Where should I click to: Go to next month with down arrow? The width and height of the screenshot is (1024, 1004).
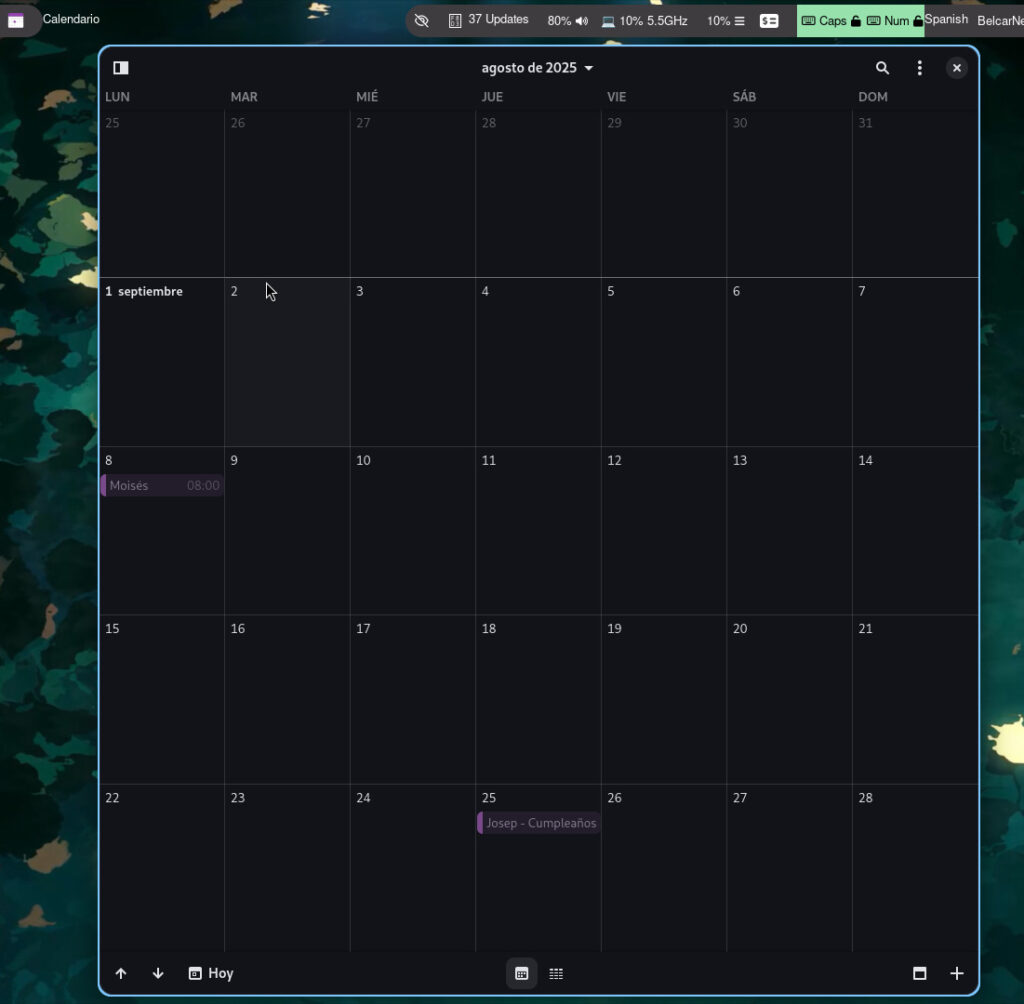pos(158,973)
